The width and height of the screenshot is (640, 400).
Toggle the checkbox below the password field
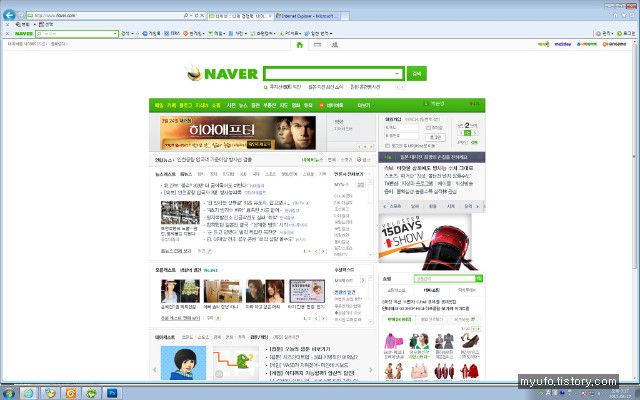tap(387, 145)
